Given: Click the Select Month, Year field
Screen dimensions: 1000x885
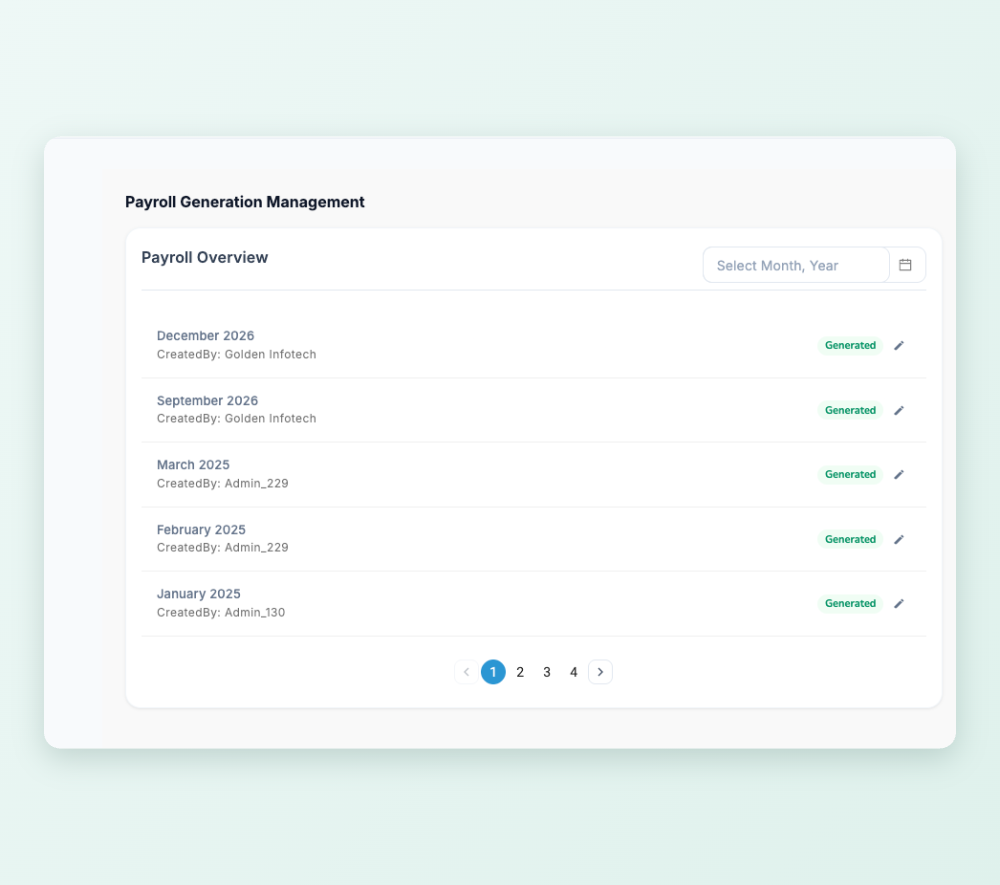Looking at the screenshot, I should point(796,265).
